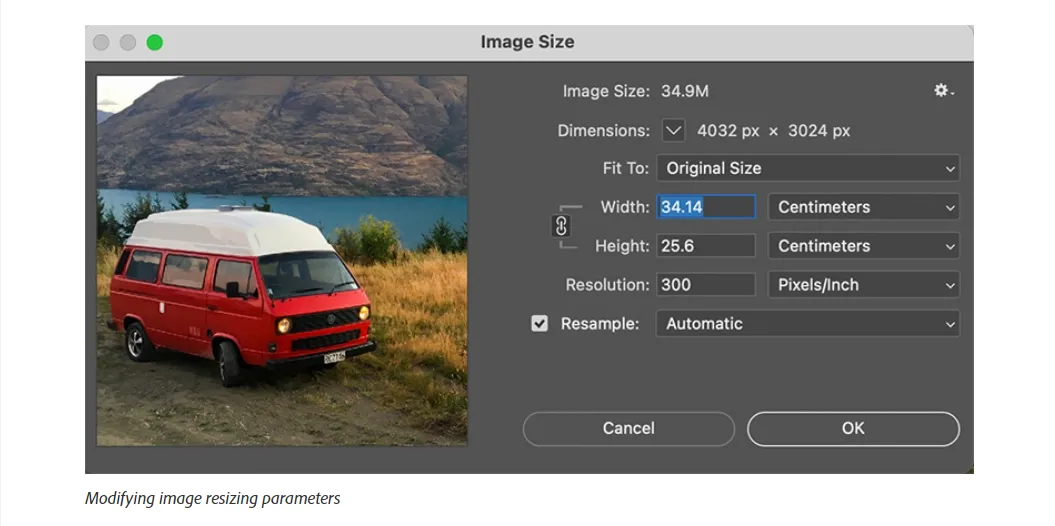Open the Height units Centimeters dropdown
This screenshot has width=1055, height=526.
[862, 246]
